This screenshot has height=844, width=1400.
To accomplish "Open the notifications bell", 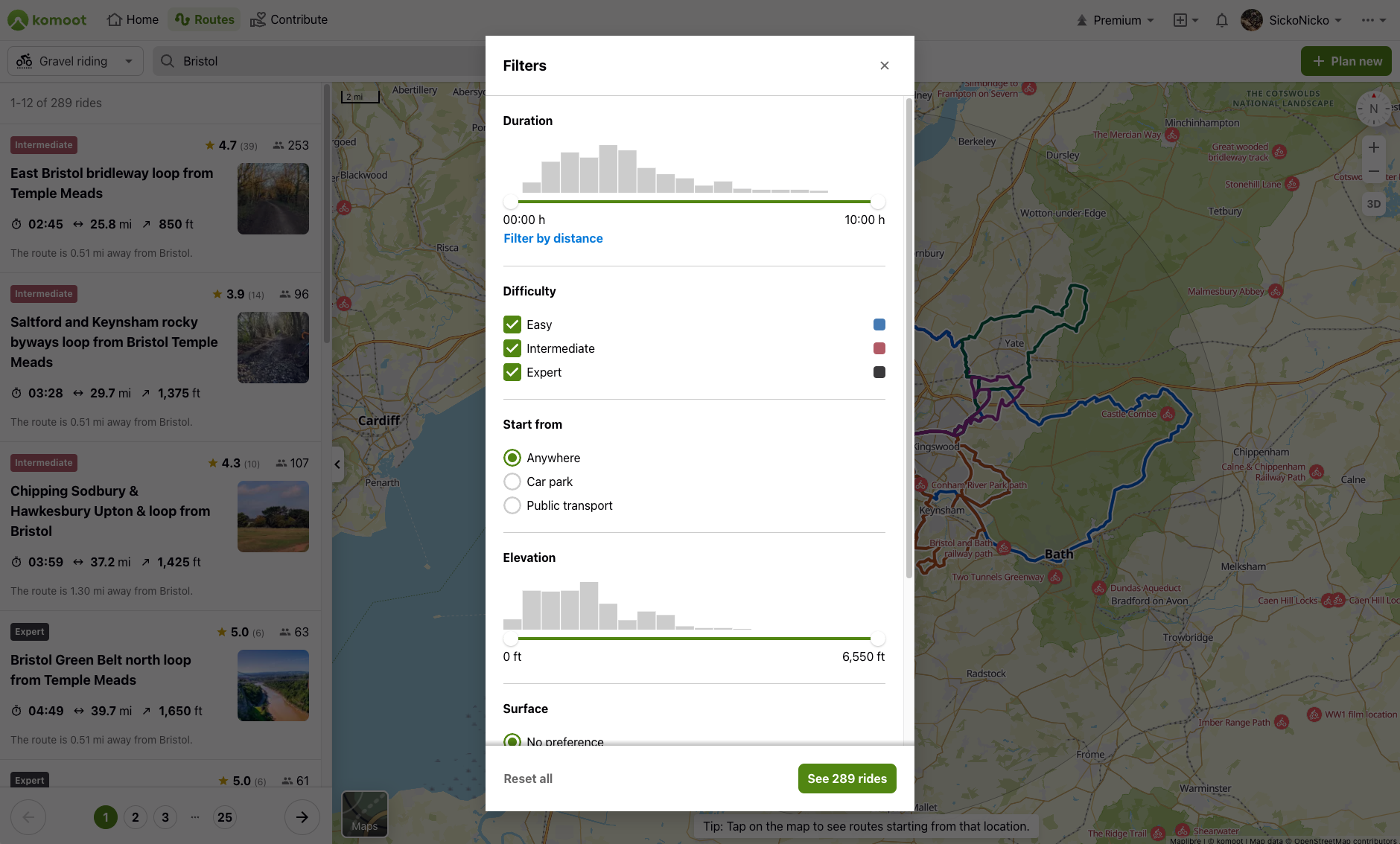I will click(x=1222, y=20).
